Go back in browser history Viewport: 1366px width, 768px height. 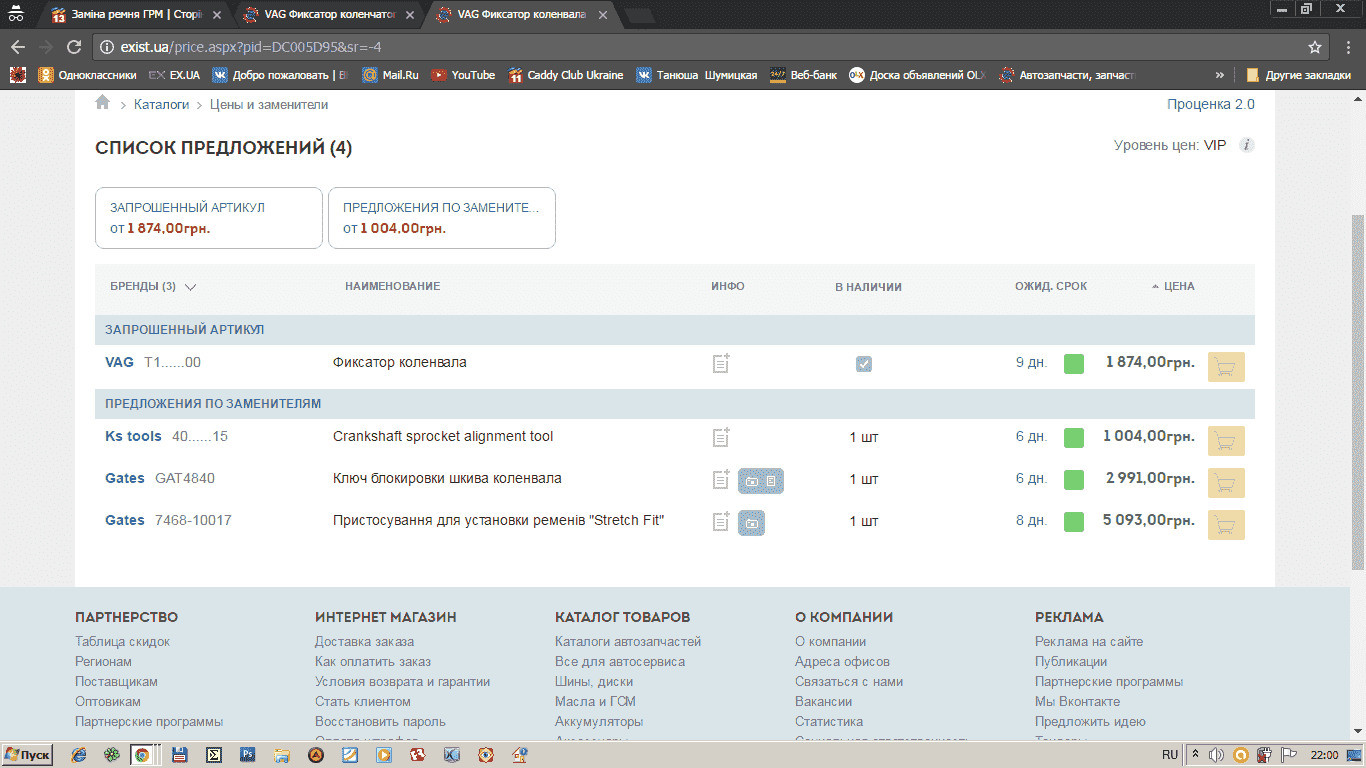pyautogui.click(x=18, y=47)
